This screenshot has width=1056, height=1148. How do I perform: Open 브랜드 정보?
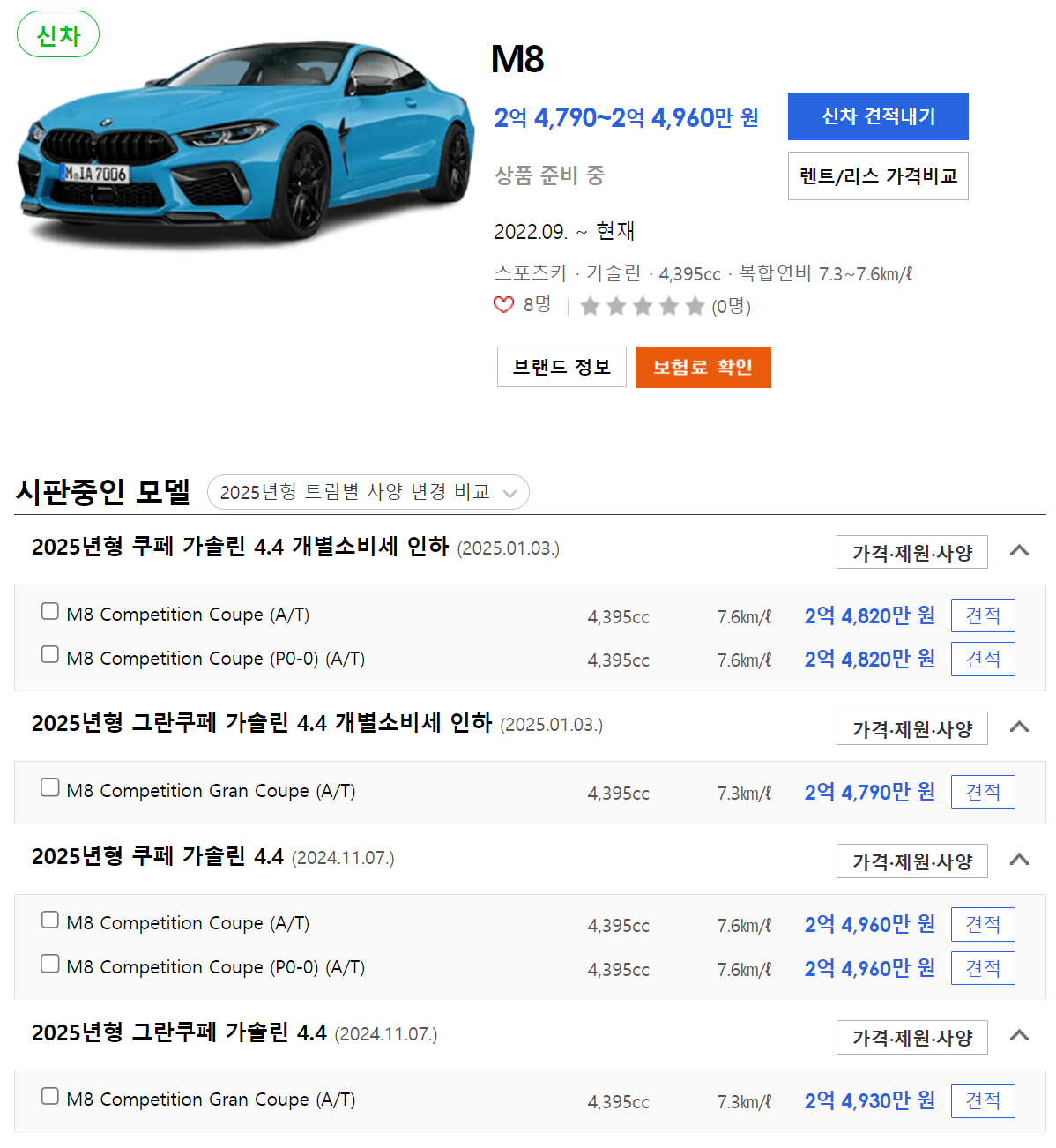[x=561, y=367]
